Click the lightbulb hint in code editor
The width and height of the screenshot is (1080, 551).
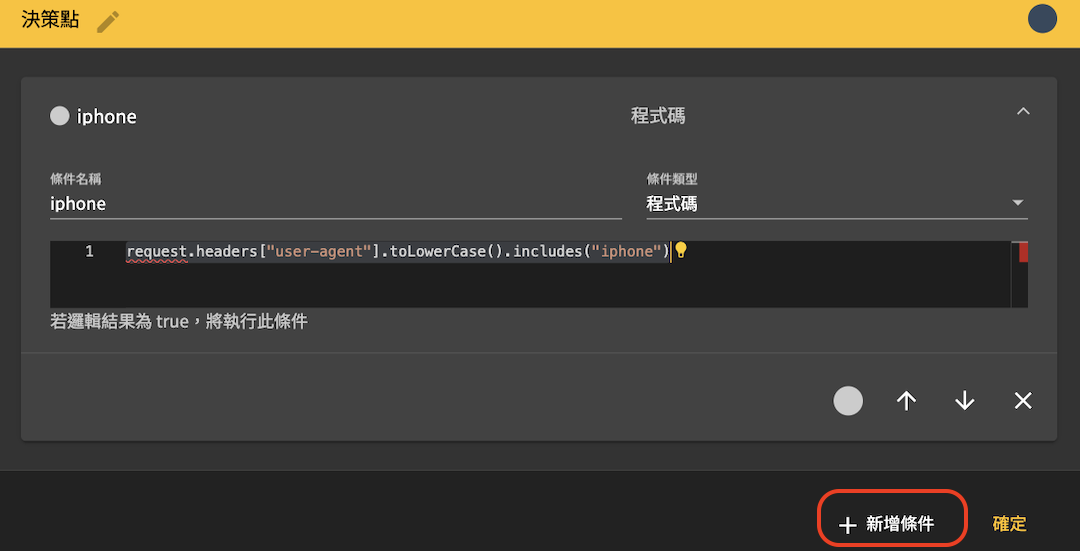click(681, 251)
